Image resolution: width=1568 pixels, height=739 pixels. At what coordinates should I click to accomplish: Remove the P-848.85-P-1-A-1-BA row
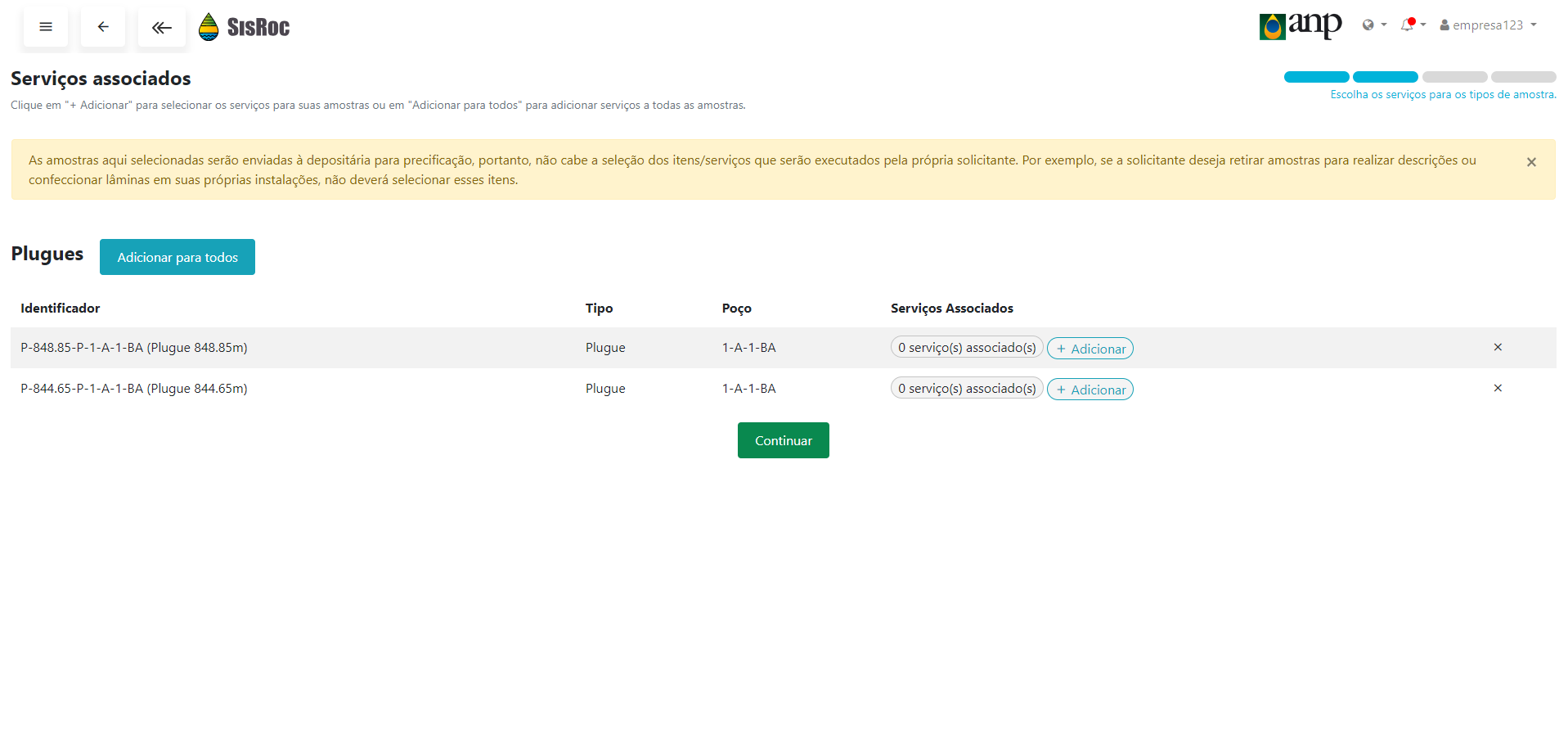pos(1498,347)
